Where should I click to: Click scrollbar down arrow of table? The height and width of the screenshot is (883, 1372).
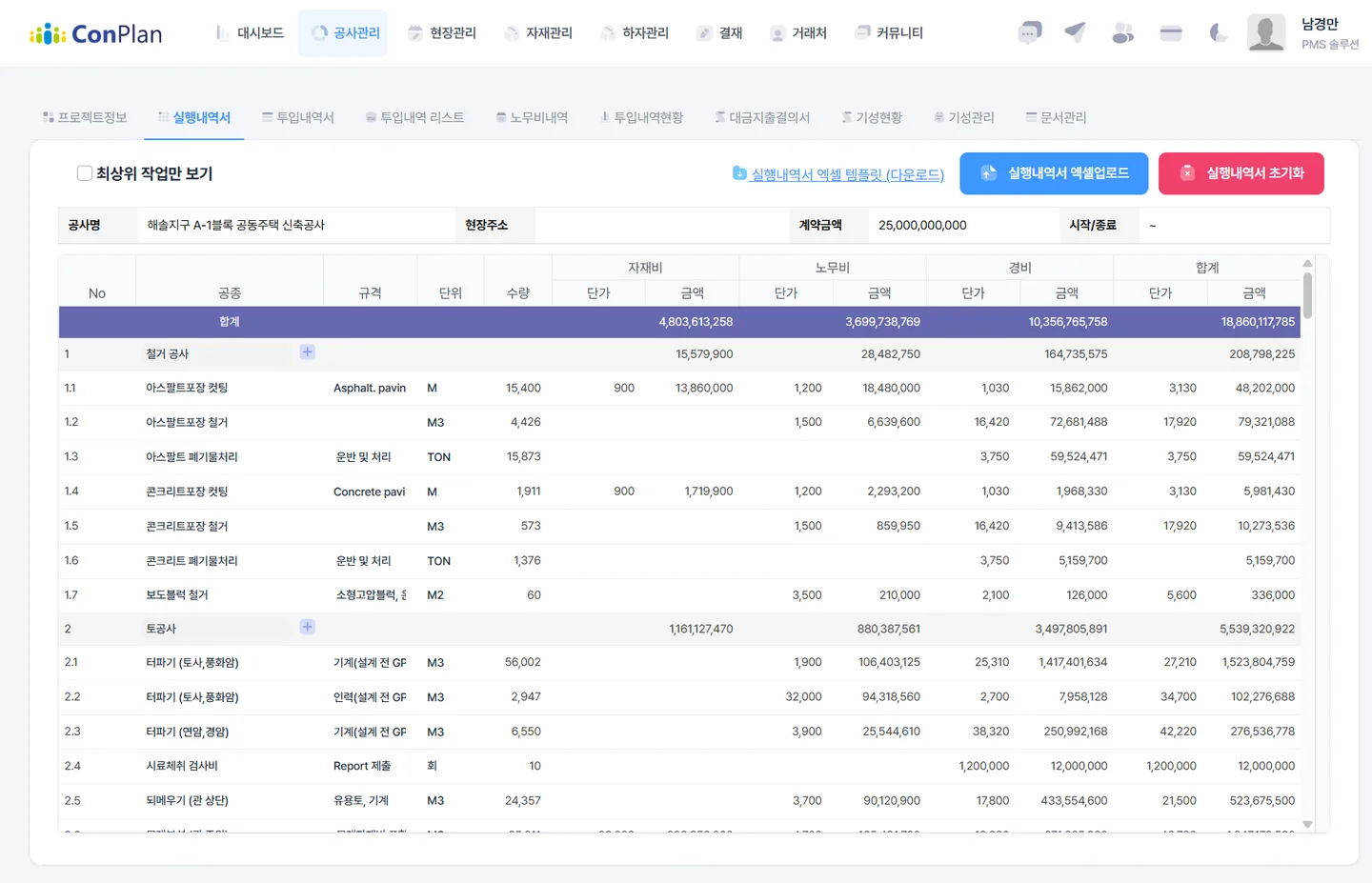(x=1307, y=825)
